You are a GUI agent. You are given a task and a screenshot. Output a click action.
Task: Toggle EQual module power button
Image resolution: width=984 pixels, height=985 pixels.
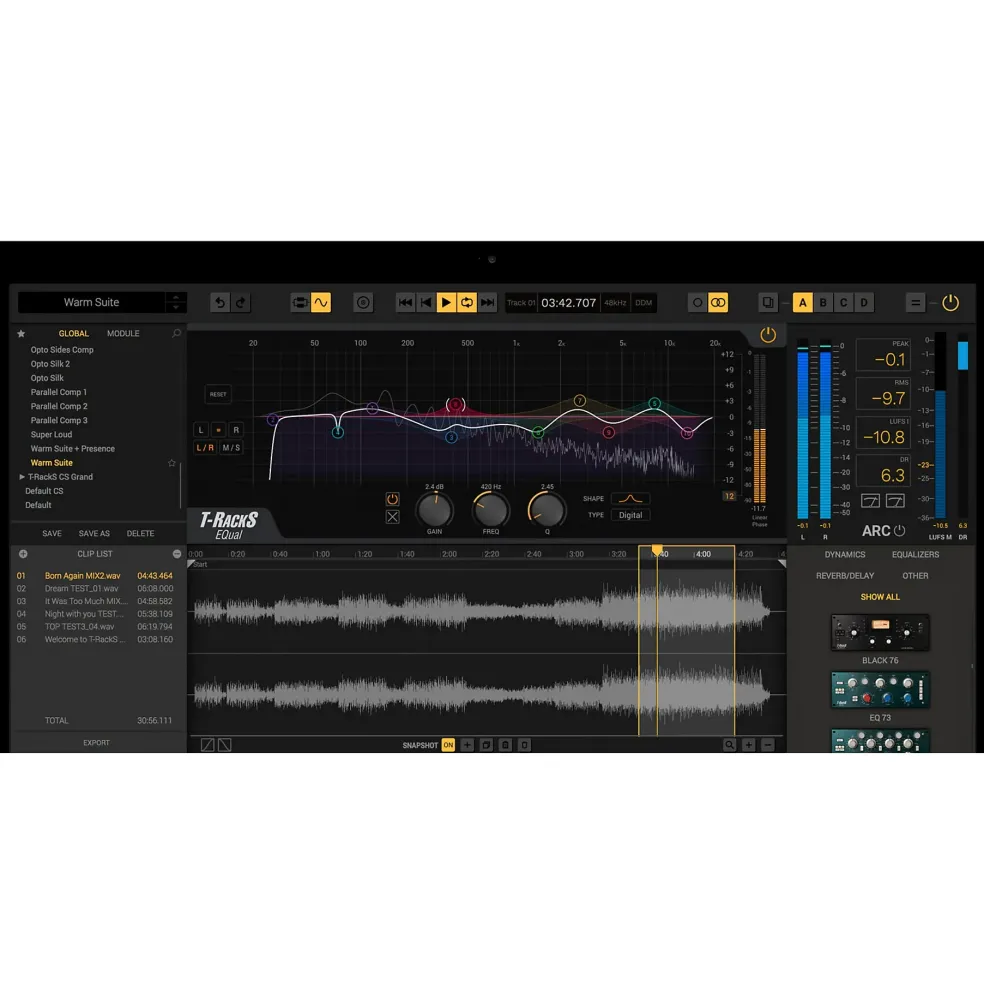768,335
